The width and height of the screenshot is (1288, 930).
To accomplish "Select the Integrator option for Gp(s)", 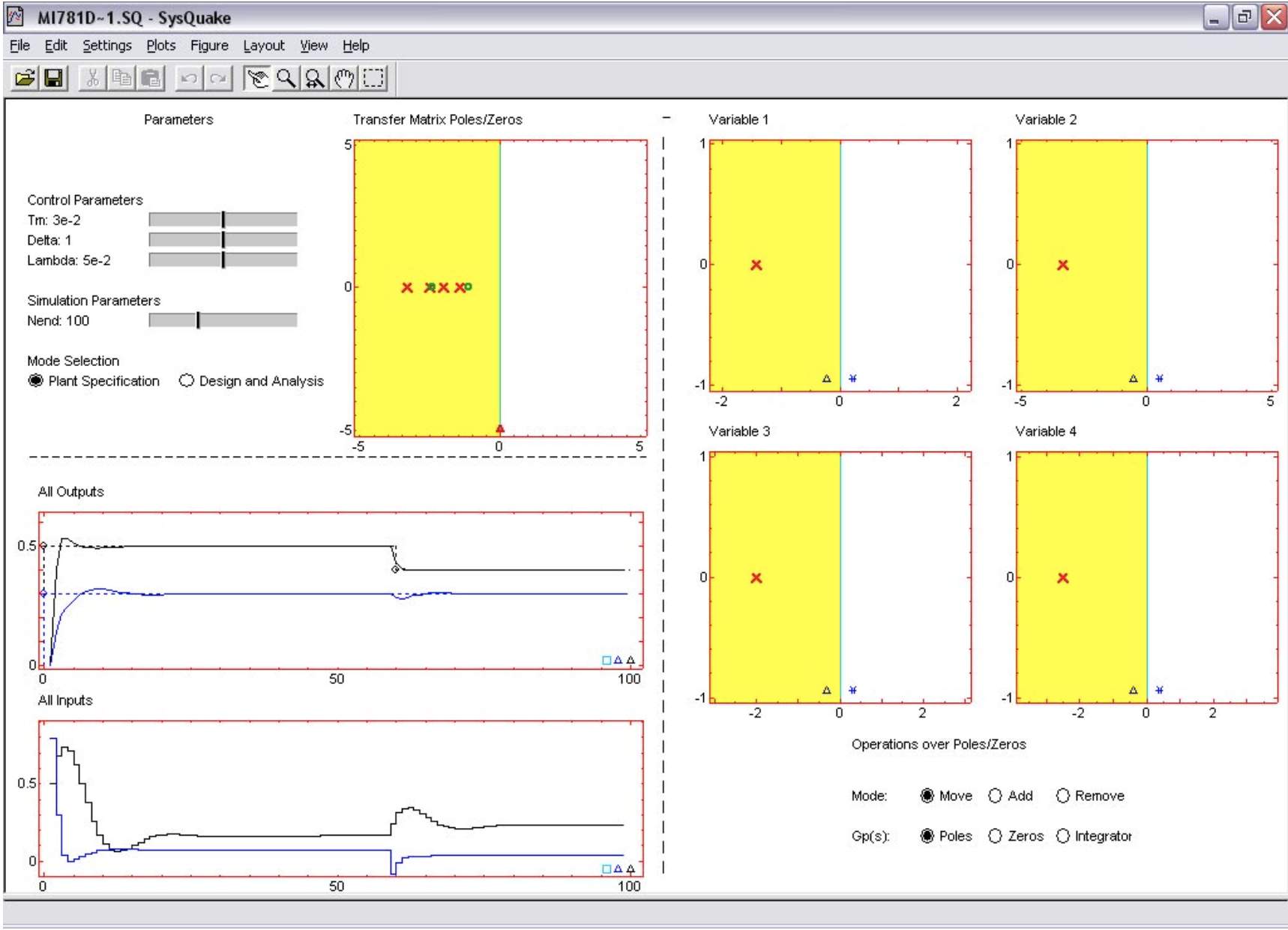I will tap(1062, 836).
